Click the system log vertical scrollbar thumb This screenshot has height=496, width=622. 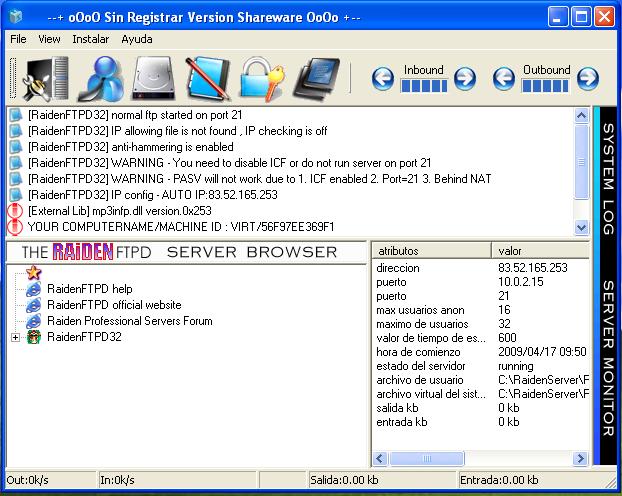tap(582, 161)
